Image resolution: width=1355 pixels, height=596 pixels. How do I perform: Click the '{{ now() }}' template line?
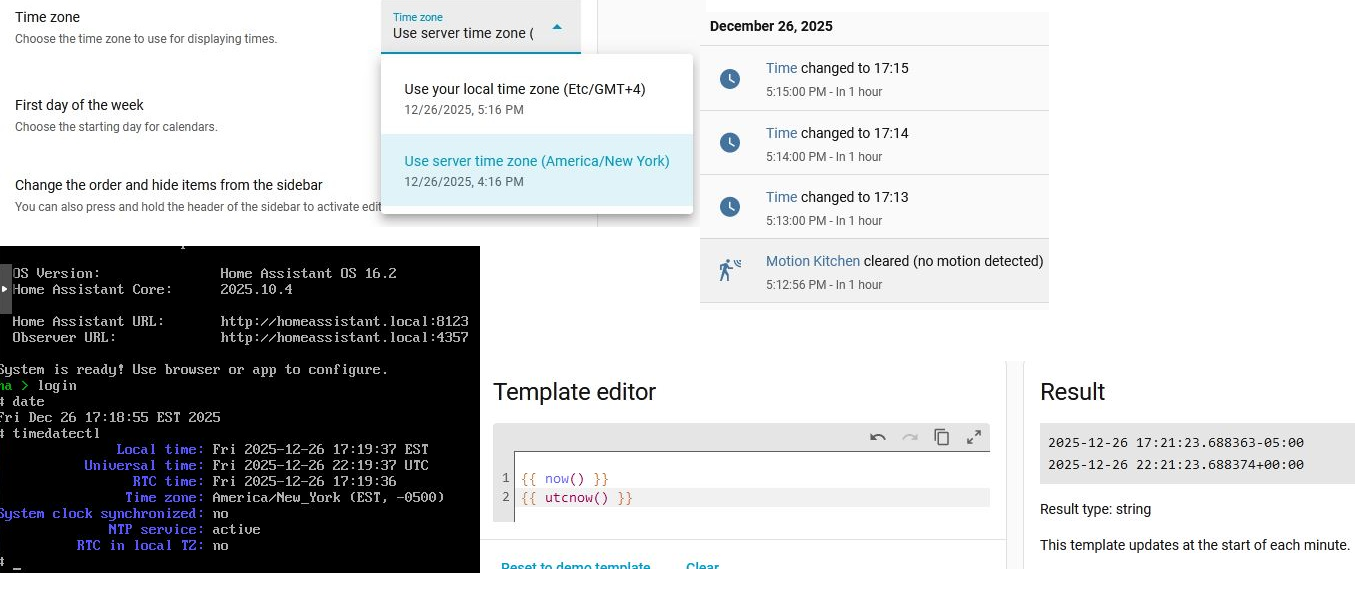(x=565, y=479)
